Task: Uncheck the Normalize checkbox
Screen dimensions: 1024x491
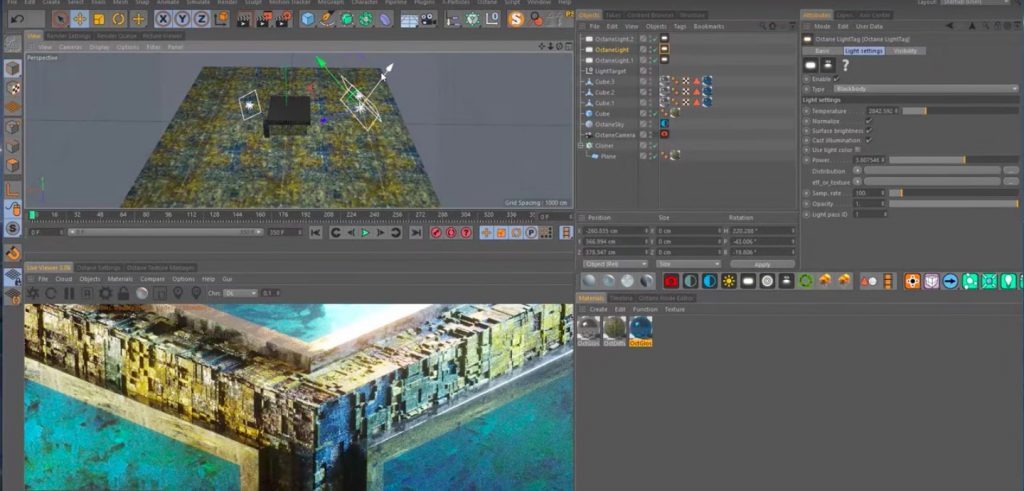Action: pos(868,120)
